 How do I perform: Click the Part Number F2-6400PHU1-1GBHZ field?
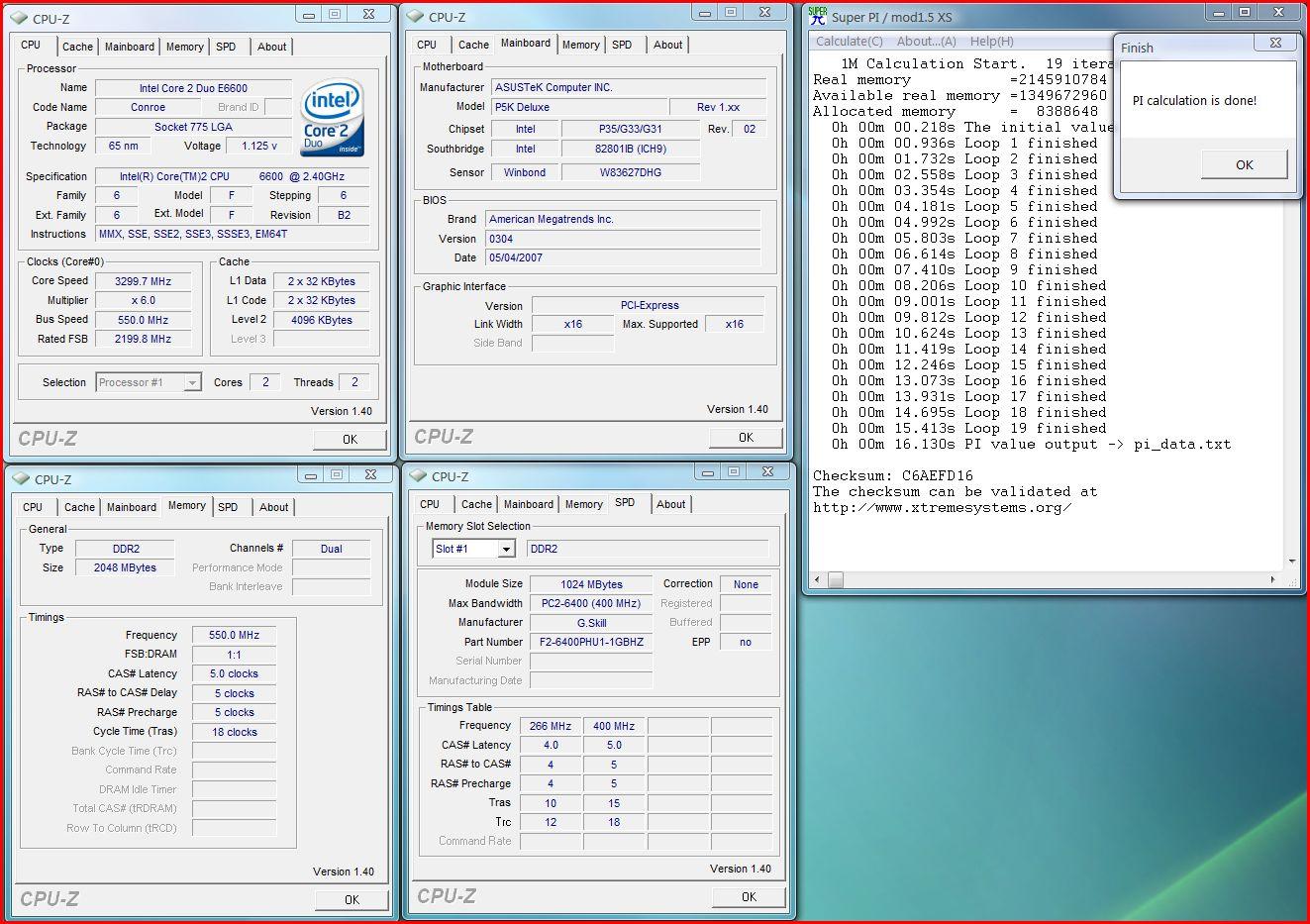(591, 642)
